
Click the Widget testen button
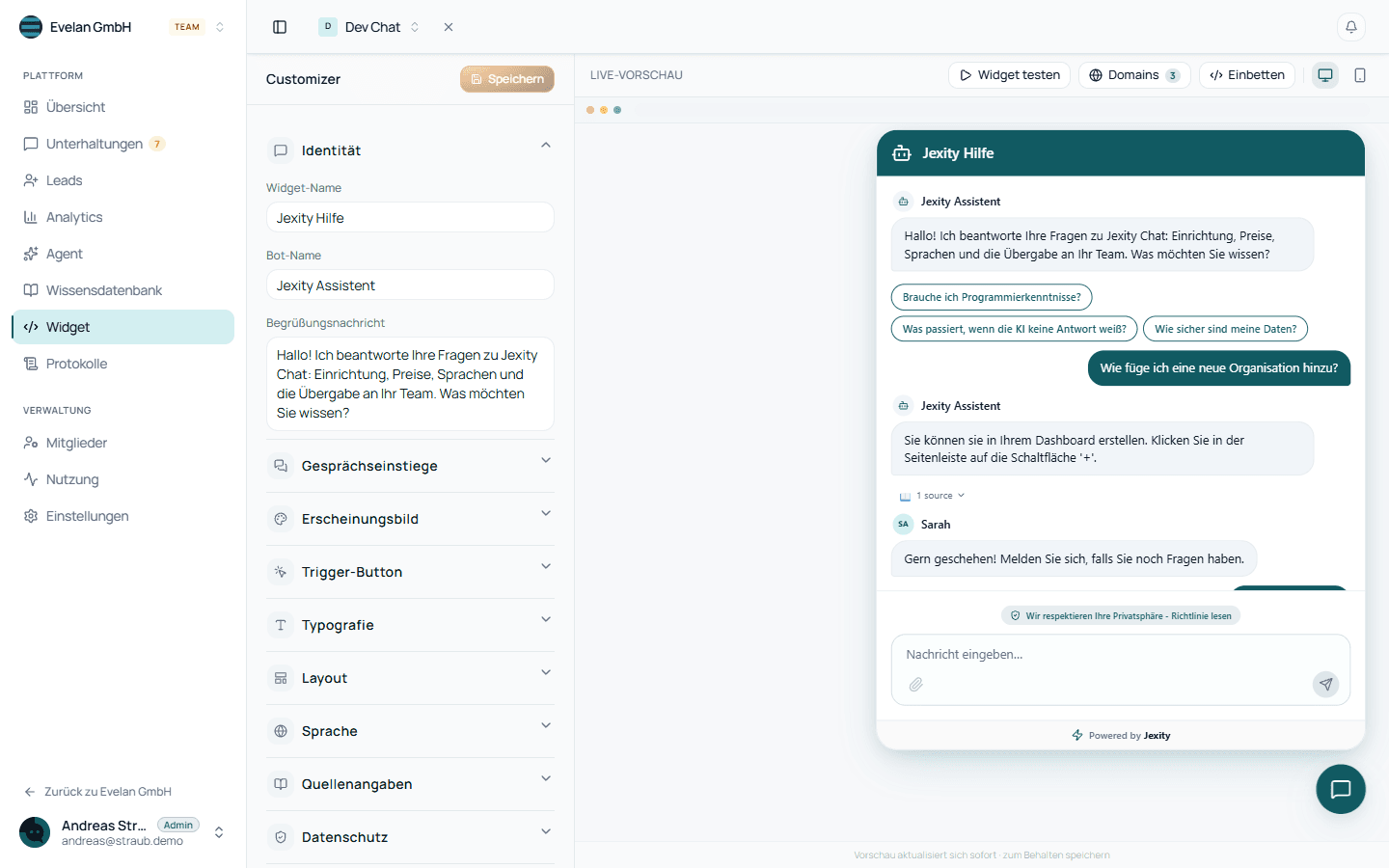point(1009,75)
